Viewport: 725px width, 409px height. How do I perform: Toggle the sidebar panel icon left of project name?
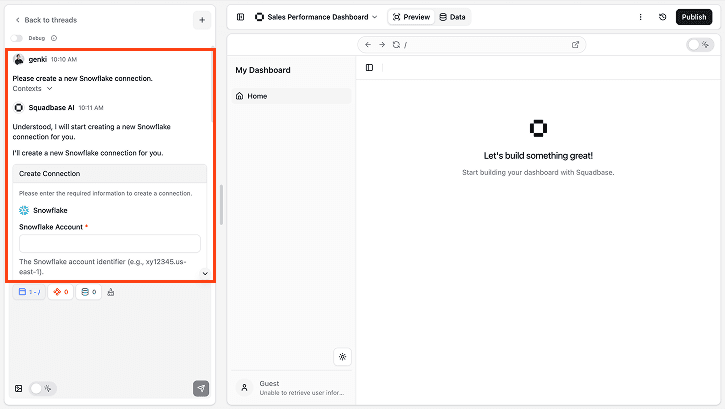[240, 17]
